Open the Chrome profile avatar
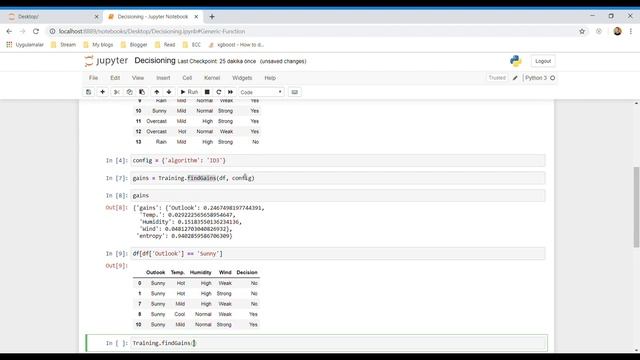 [617, 31]
